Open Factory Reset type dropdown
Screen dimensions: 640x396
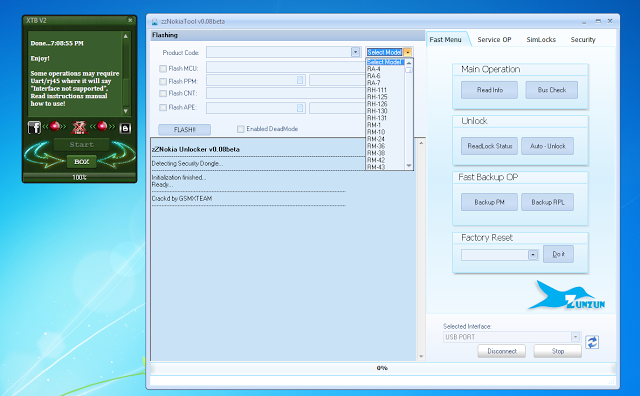point(533,255)
